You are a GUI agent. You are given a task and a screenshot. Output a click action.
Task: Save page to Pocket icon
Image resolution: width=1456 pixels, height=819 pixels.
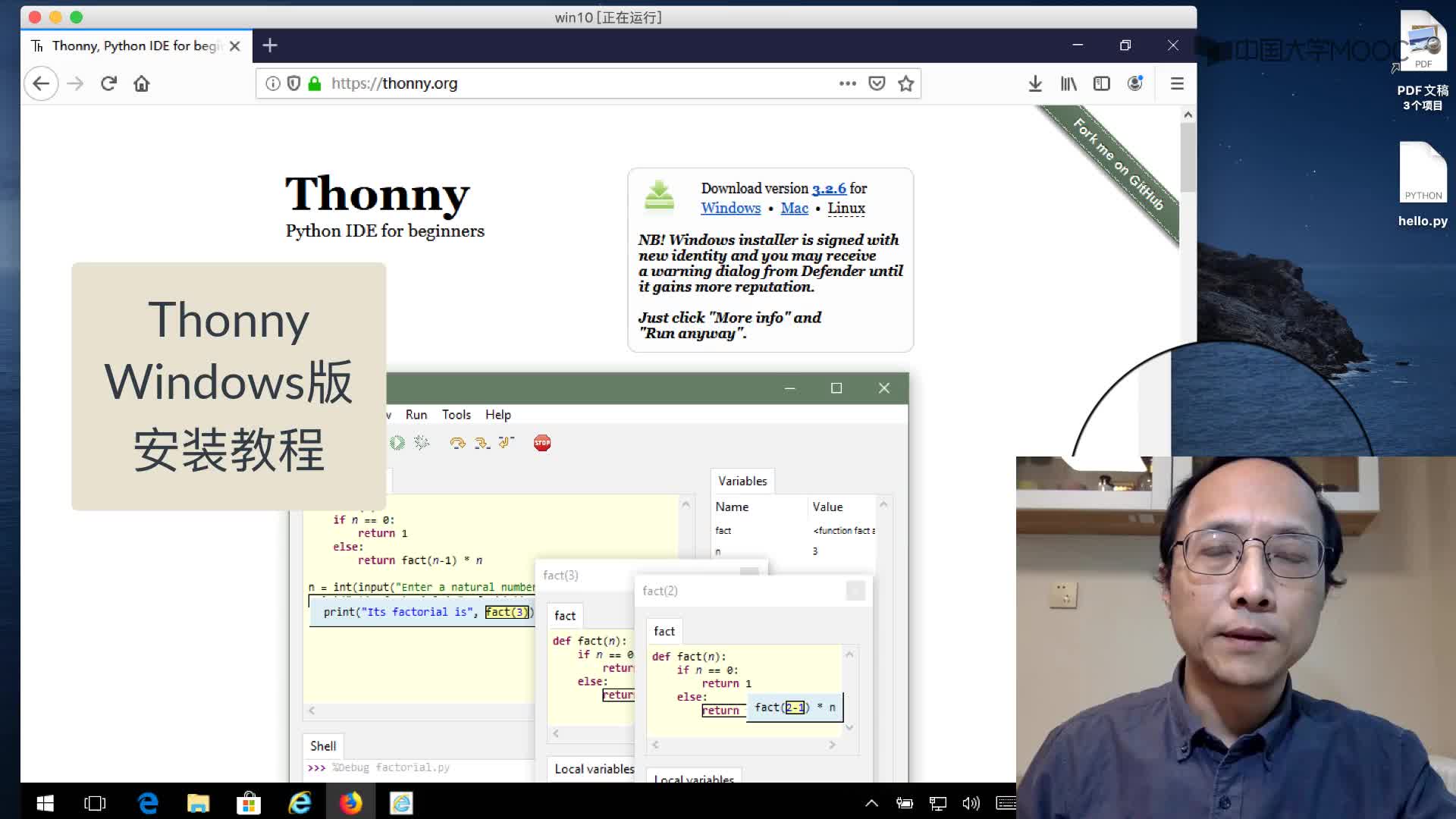point(877,83)
